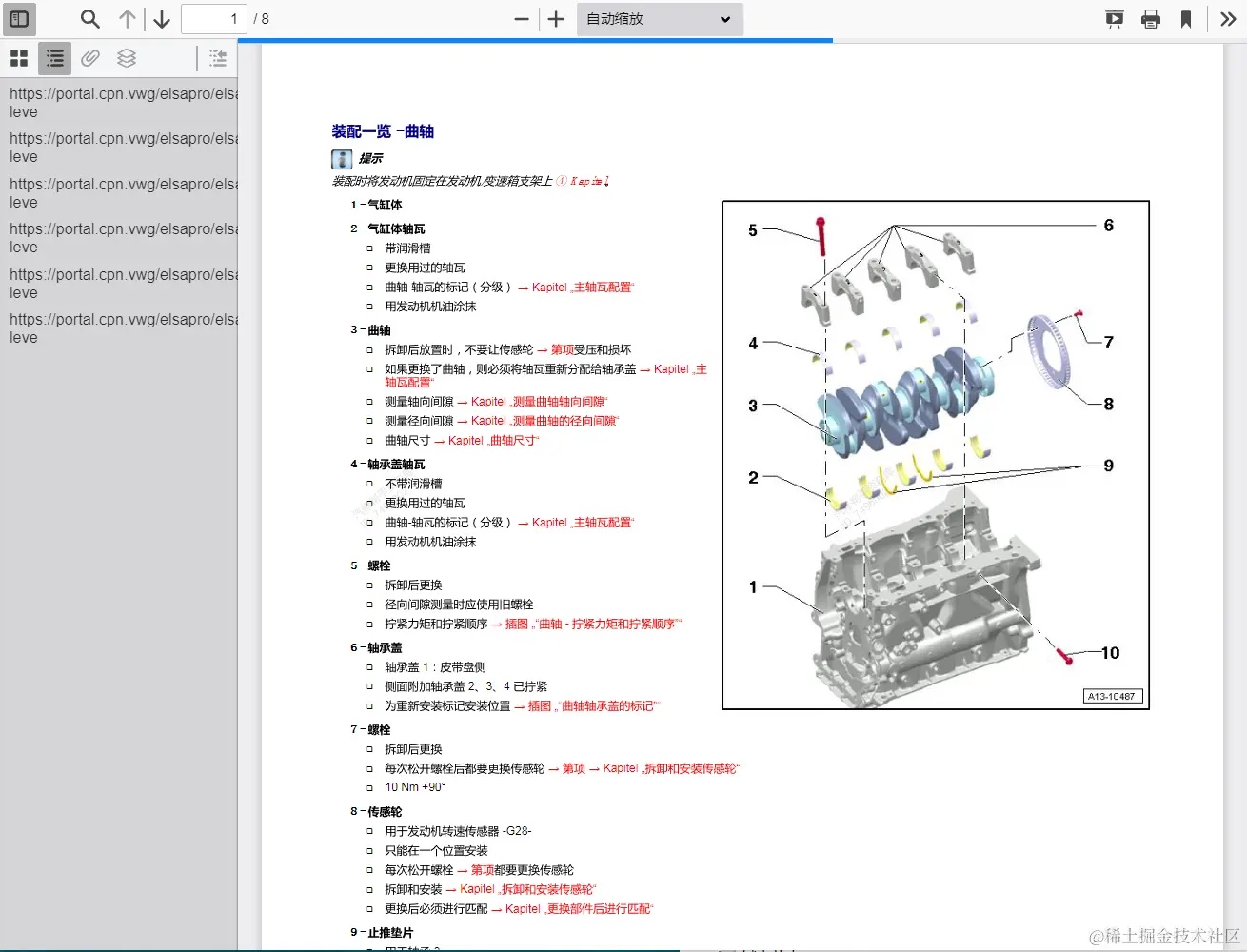This screenshot has height=952, width=1247.
Task: Switch to presentation mode icon
Action: coord(1115,19)
